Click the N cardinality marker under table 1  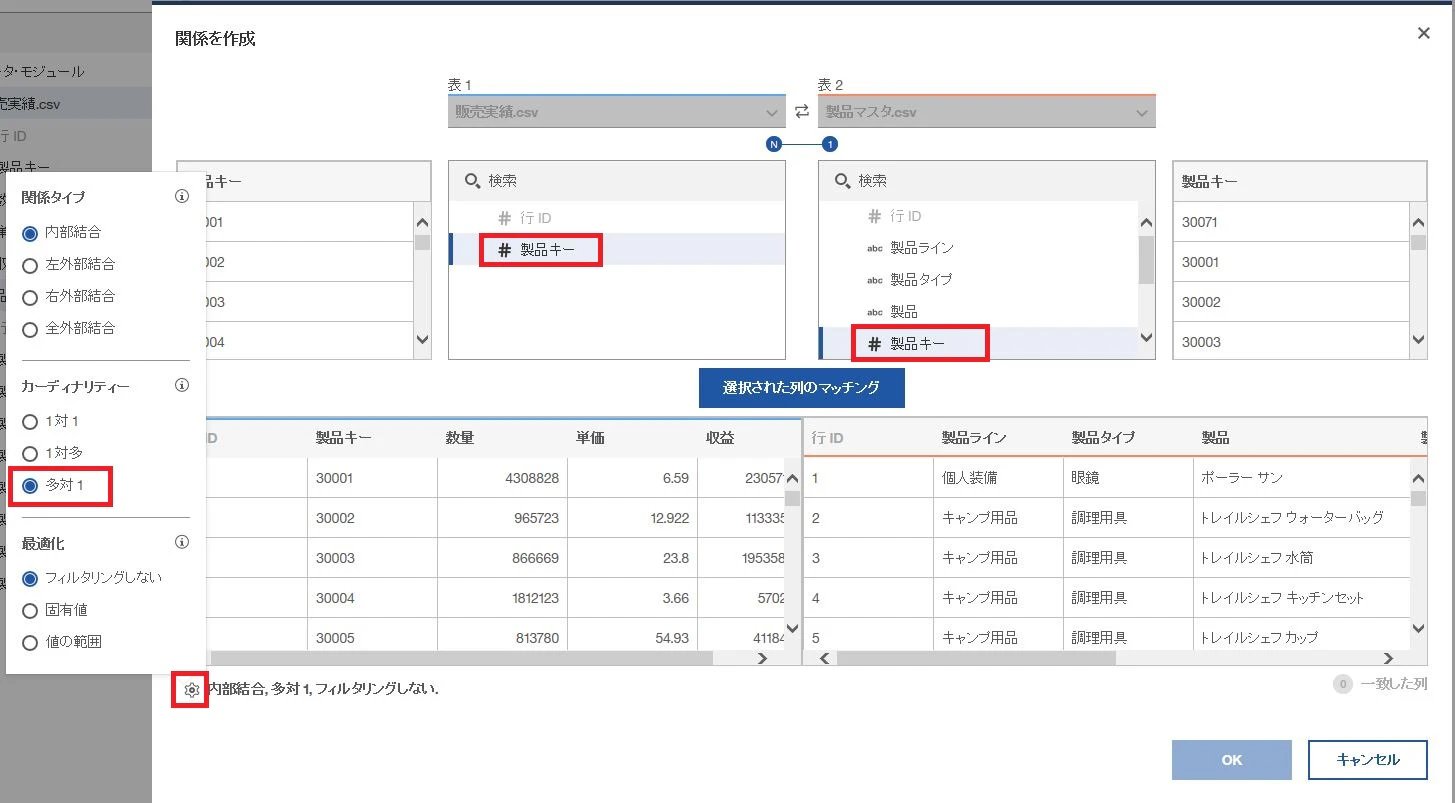(773, 144)
